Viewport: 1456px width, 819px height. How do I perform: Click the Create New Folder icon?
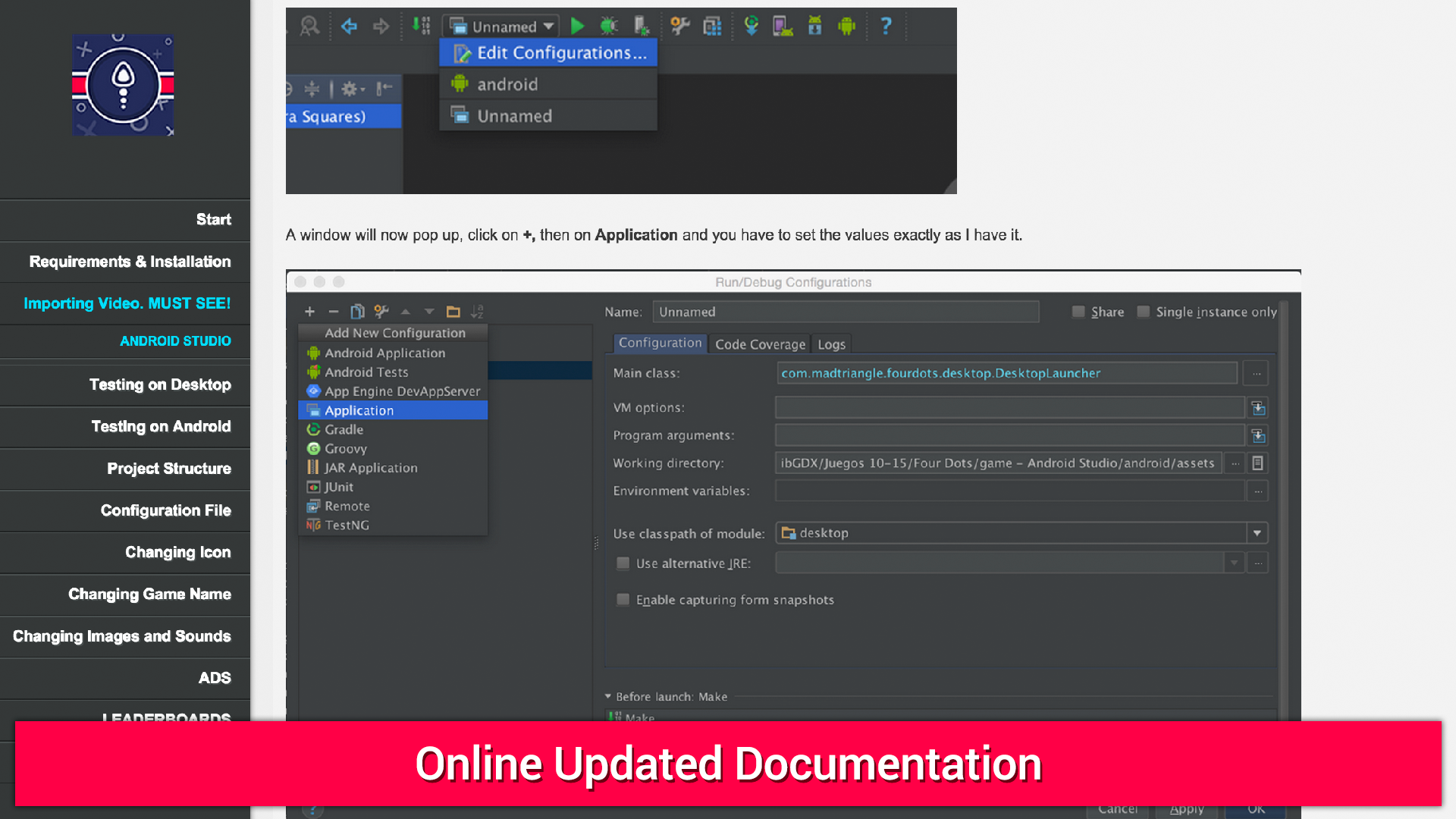pos(453,312)
